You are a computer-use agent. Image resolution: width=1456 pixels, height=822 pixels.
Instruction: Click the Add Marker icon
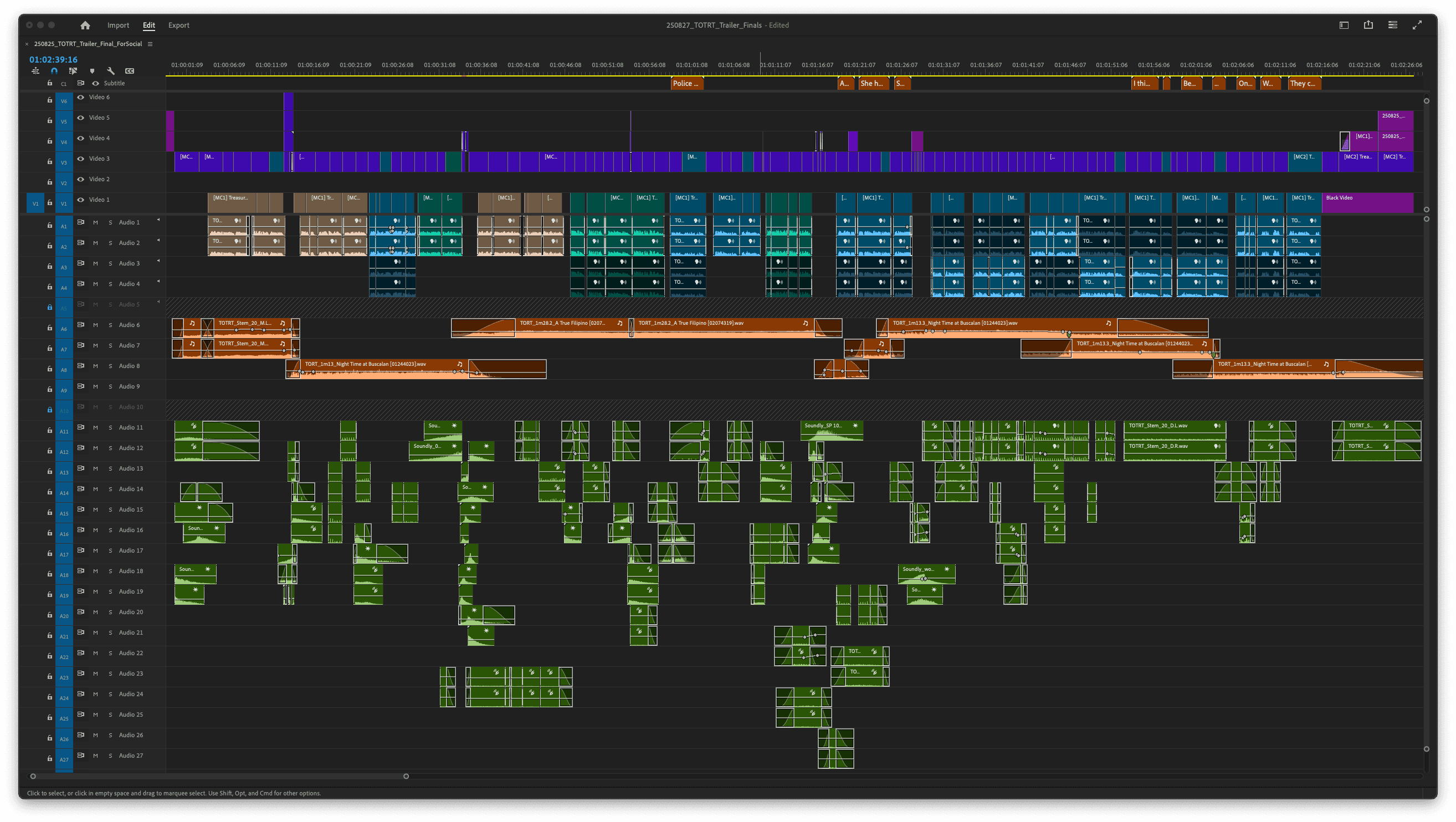click(92, 72)
